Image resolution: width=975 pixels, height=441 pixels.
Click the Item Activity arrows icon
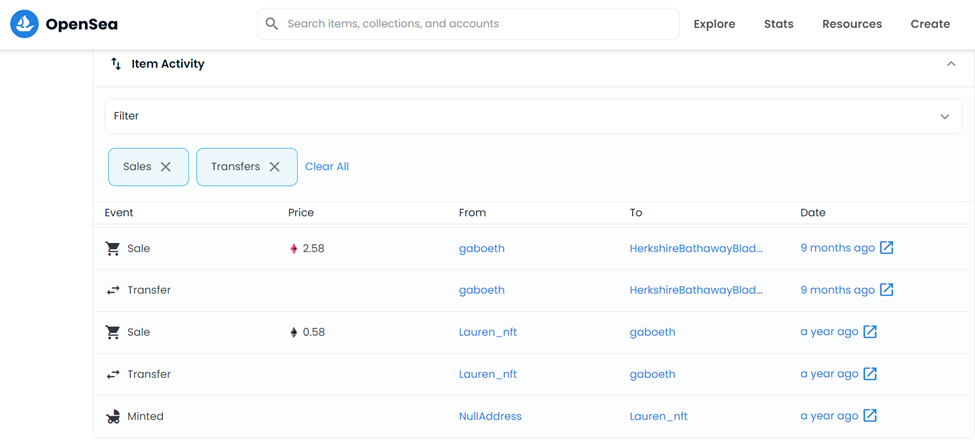click(116, 64)
